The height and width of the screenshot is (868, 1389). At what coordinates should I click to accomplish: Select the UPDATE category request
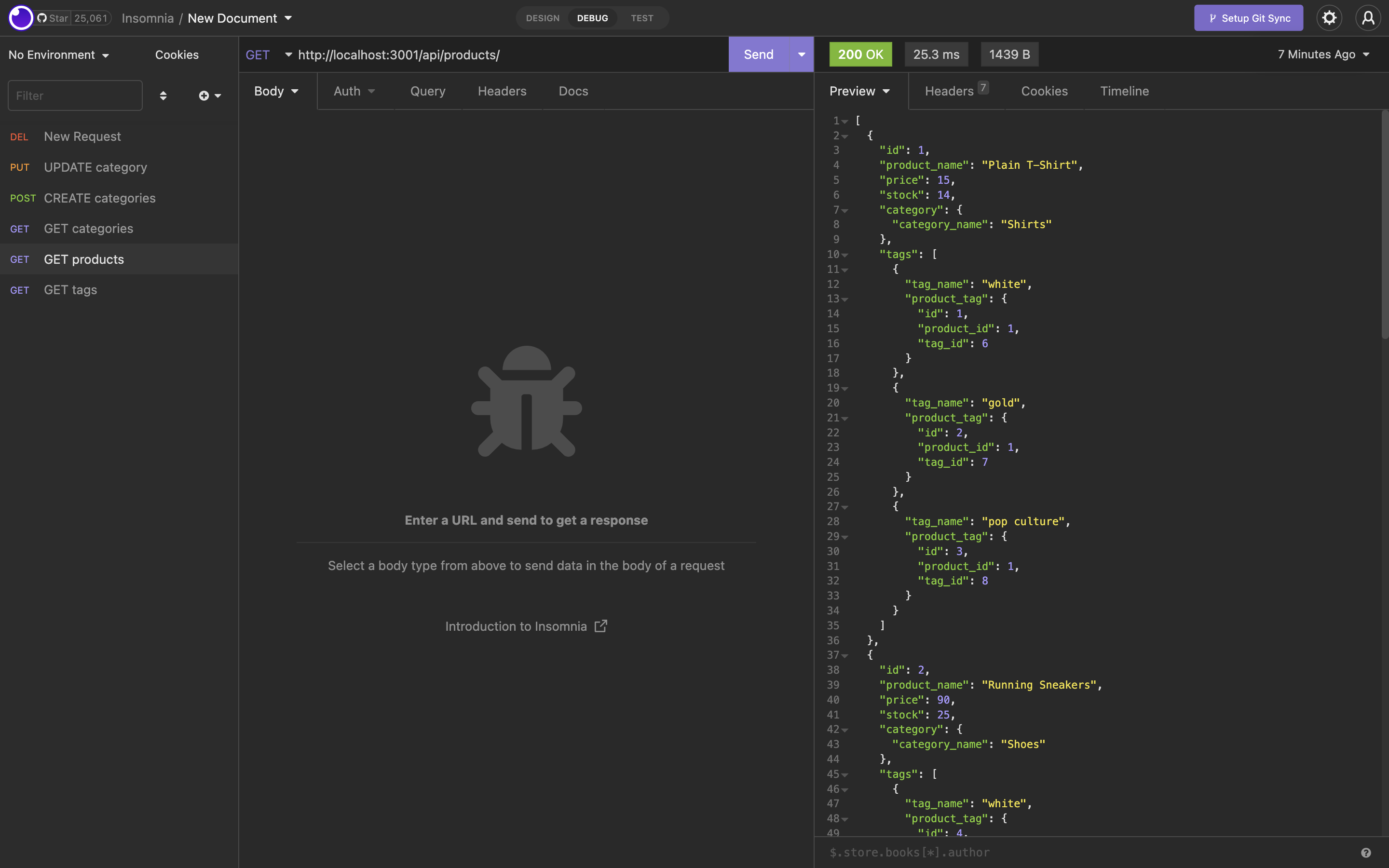pos(119,168)
